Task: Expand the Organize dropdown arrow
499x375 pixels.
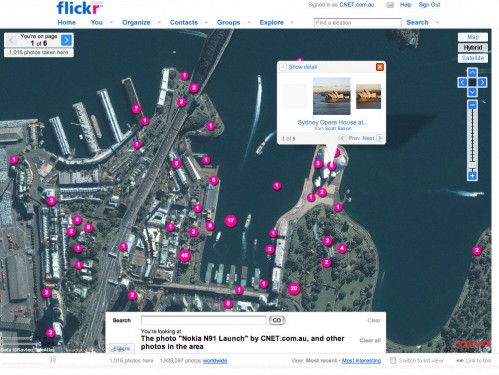Action: (159, 23)
